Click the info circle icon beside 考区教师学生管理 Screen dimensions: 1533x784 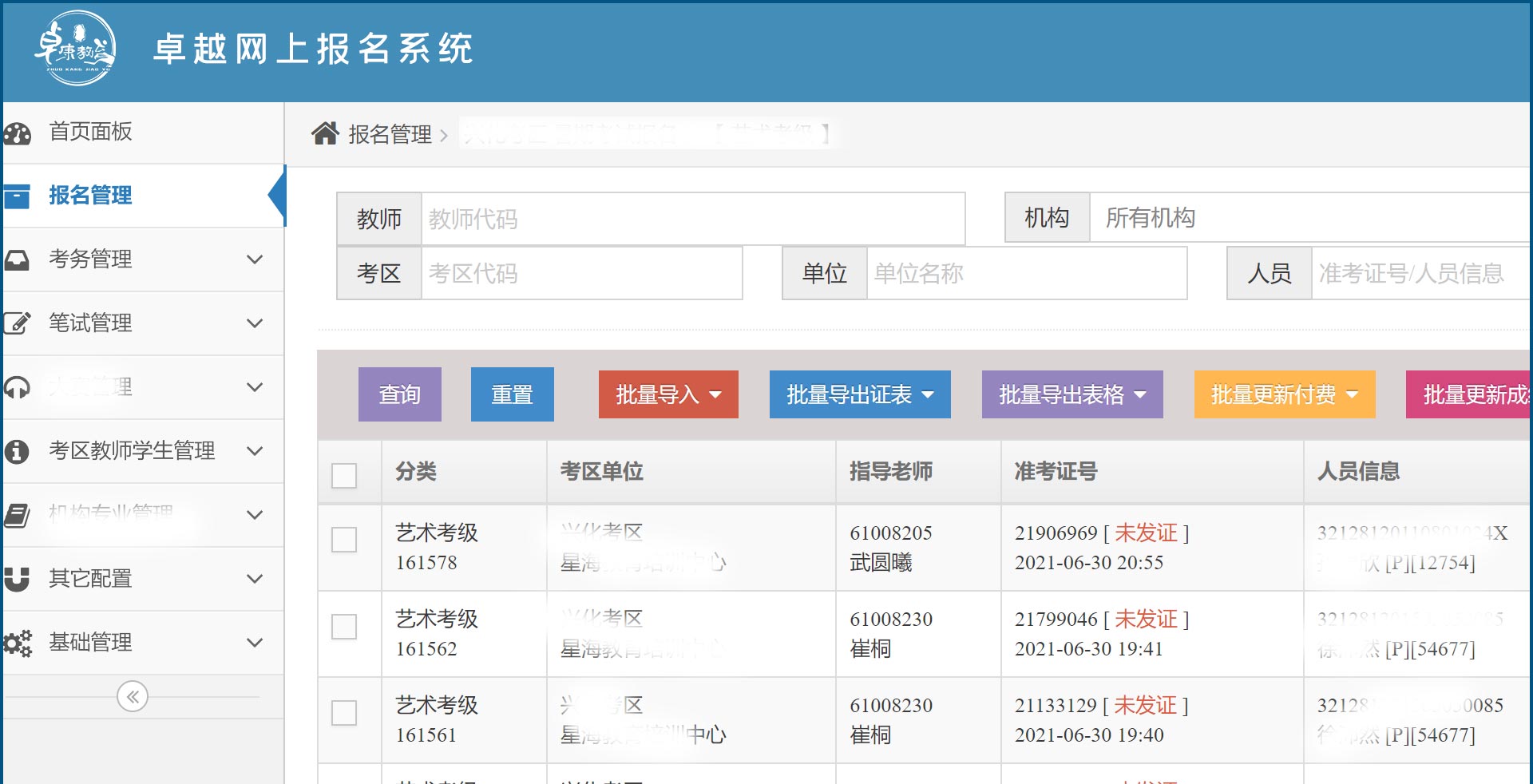pyautogui.click(x=17, y=451)
